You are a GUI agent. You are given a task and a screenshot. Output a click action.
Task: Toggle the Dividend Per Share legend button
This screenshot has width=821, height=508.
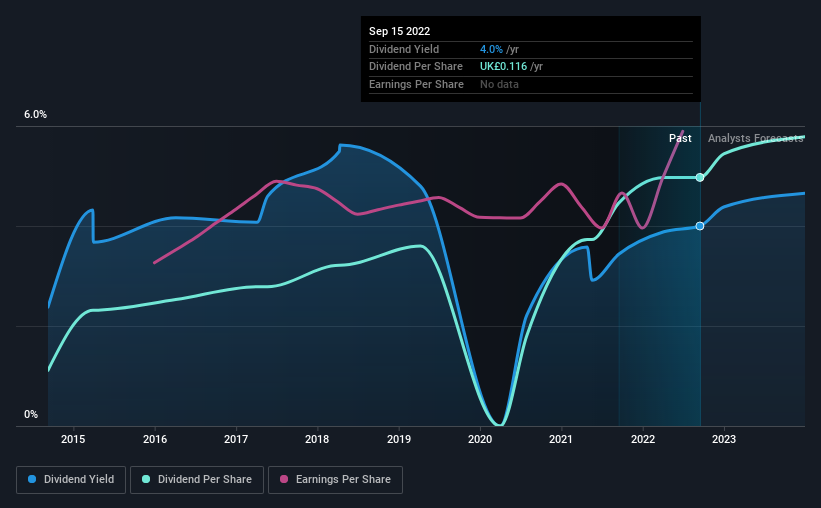coord(197,480)
